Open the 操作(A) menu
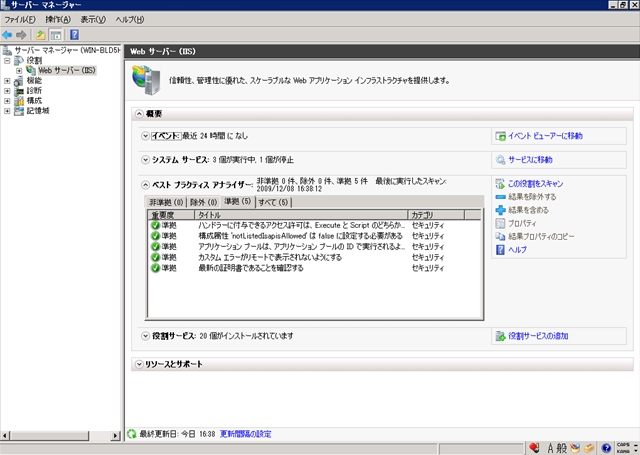Viewport: 640px width, 455px height. 58,20
